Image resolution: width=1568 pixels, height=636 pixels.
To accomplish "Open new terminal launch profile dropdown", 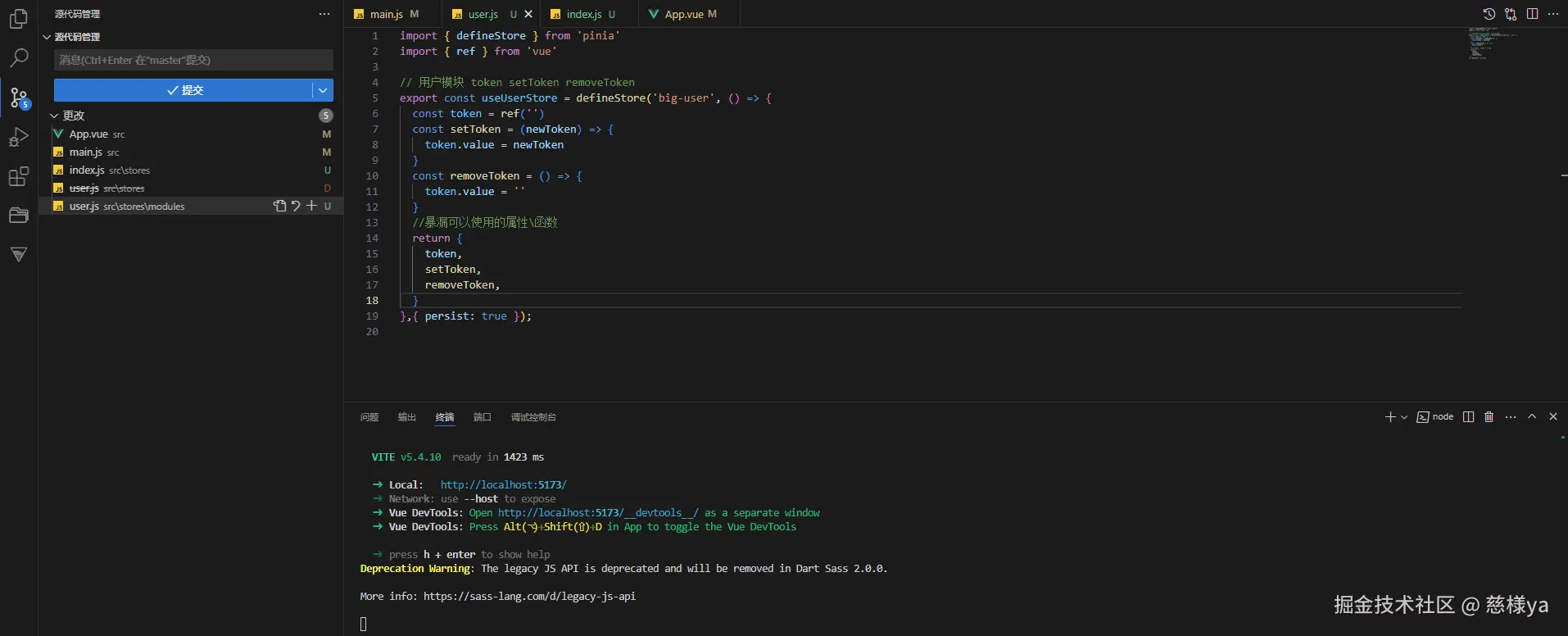I will (1404, 416).
